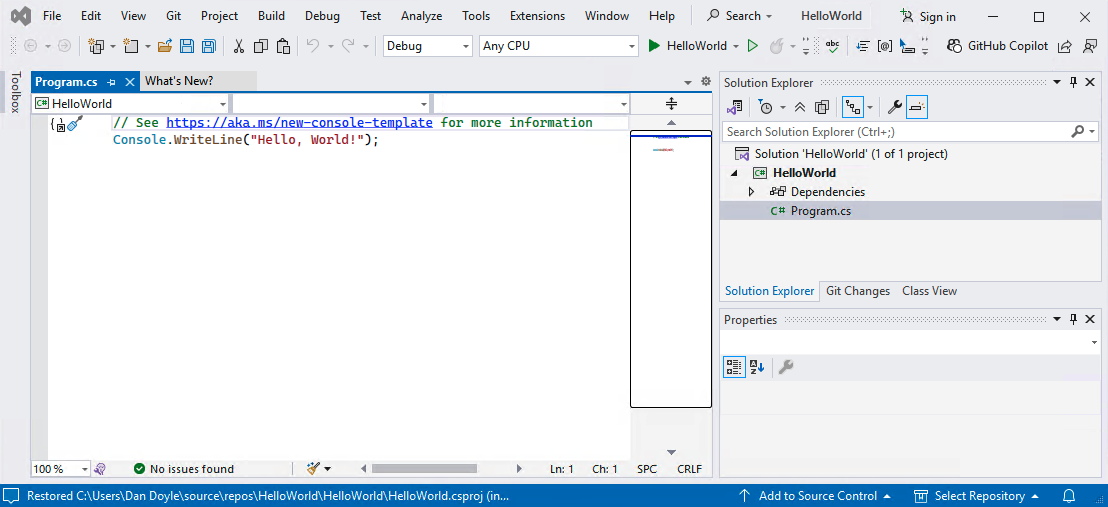Click Add to Source Control
The width and height of the screenshot is (1108, 507).
[x=814, y=496]
